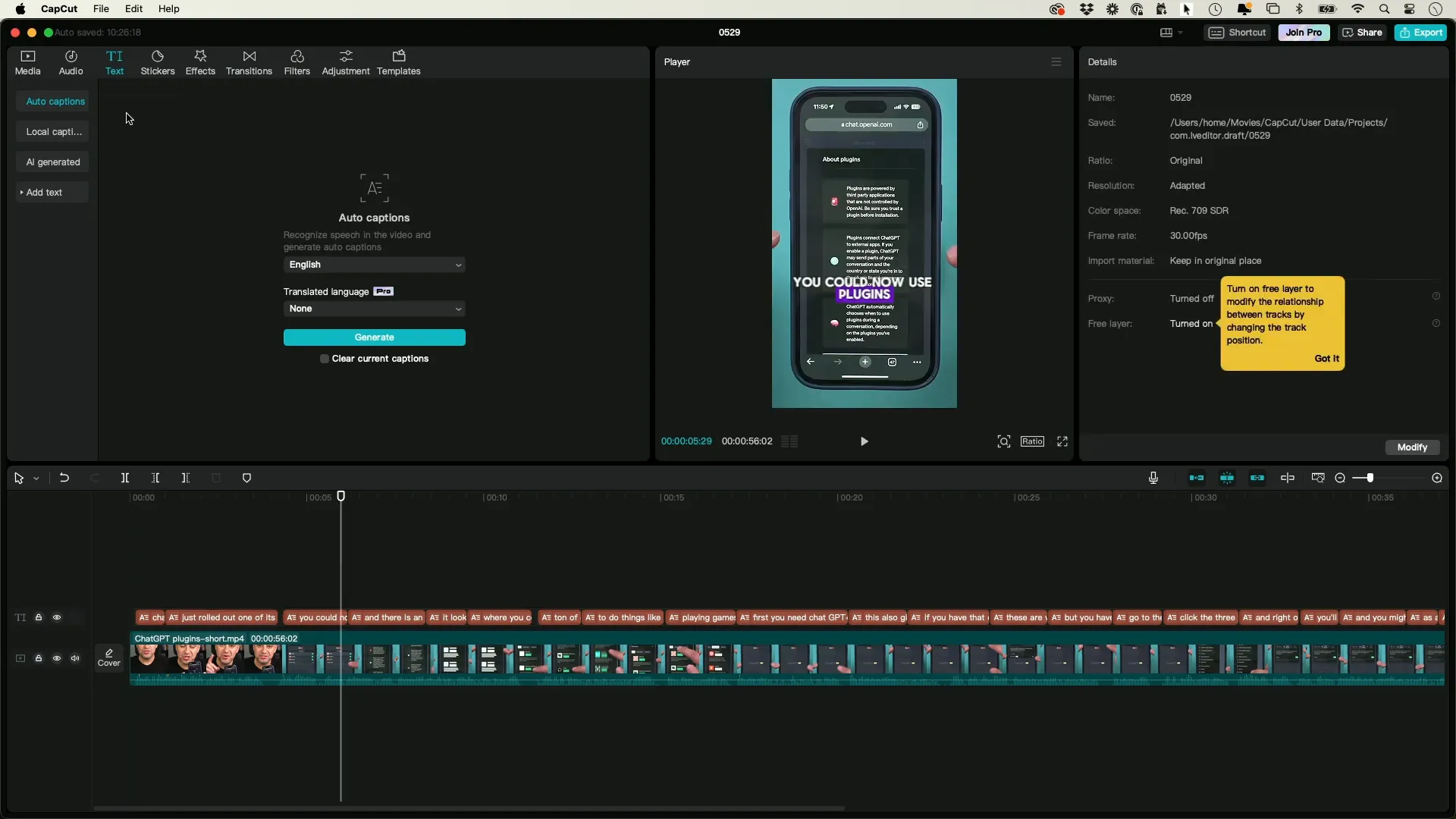The image size is (1456, 819).
Task: Open AI generated text option
Action: pyautogui.click(x=53, y=162)
